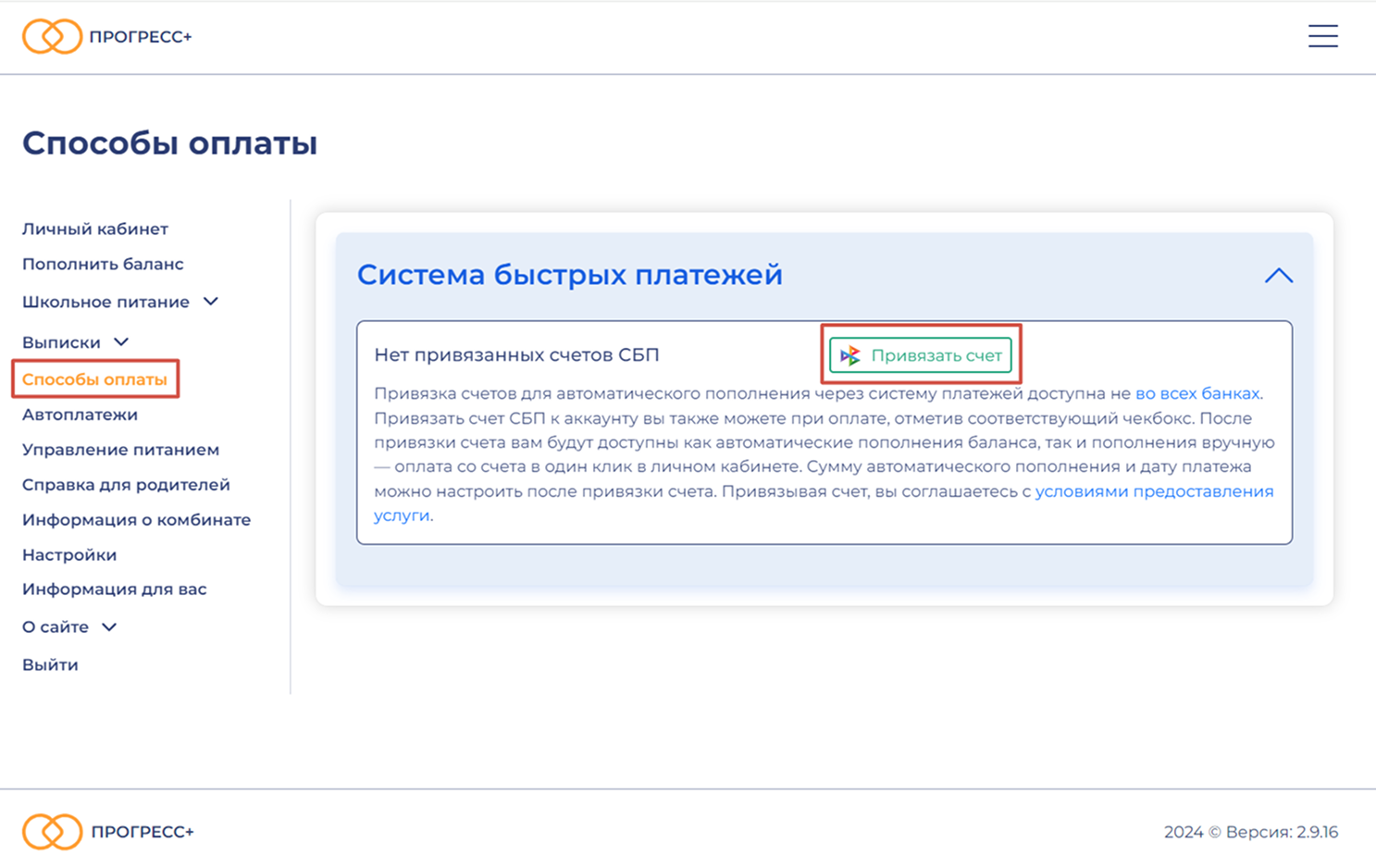
Task: Expand the Школьное питание submenu arrow
Action: [x=211, y=302]
